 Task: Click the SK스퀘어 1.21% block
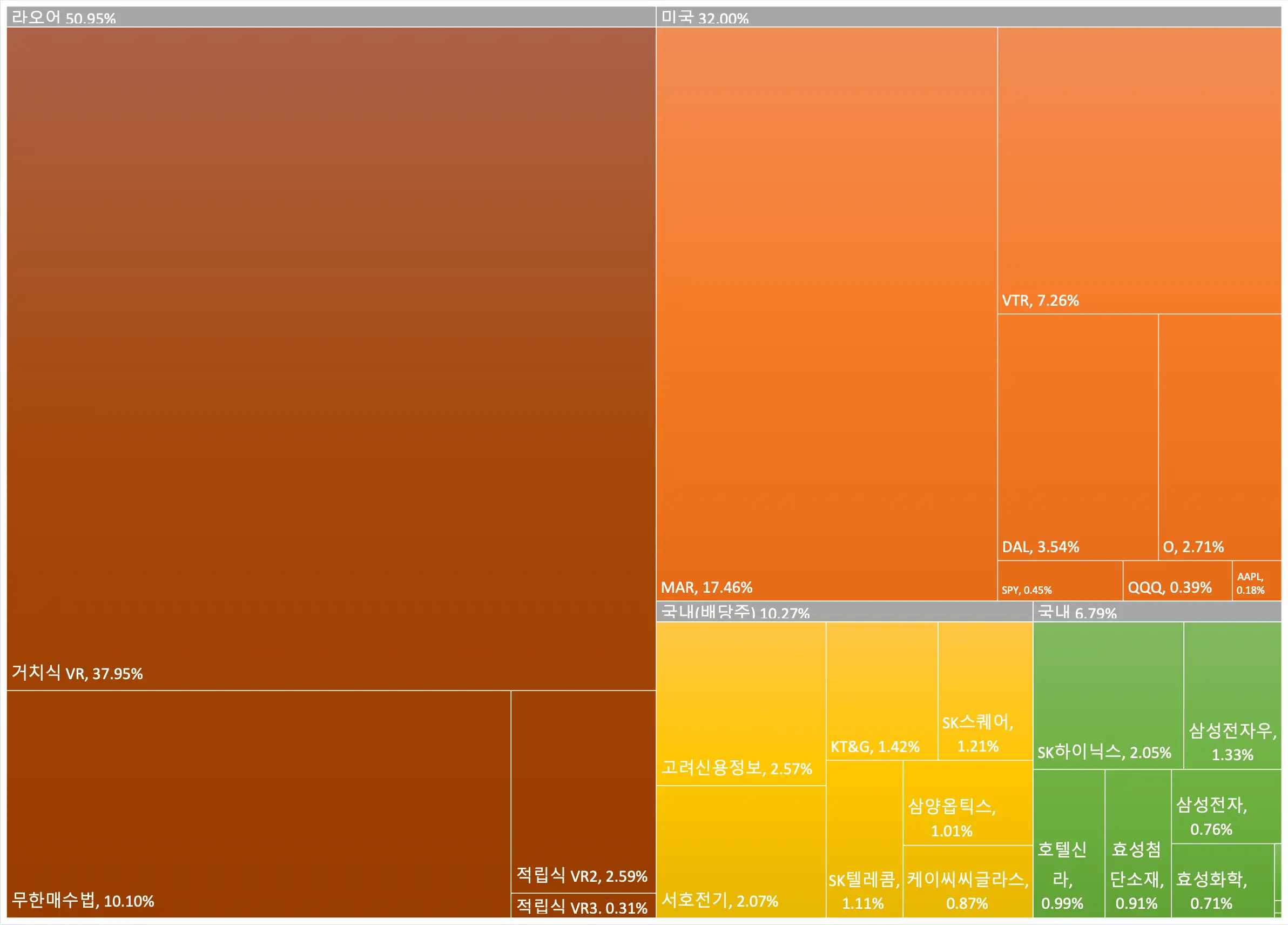pyautogui.click(x=986, y=691)
